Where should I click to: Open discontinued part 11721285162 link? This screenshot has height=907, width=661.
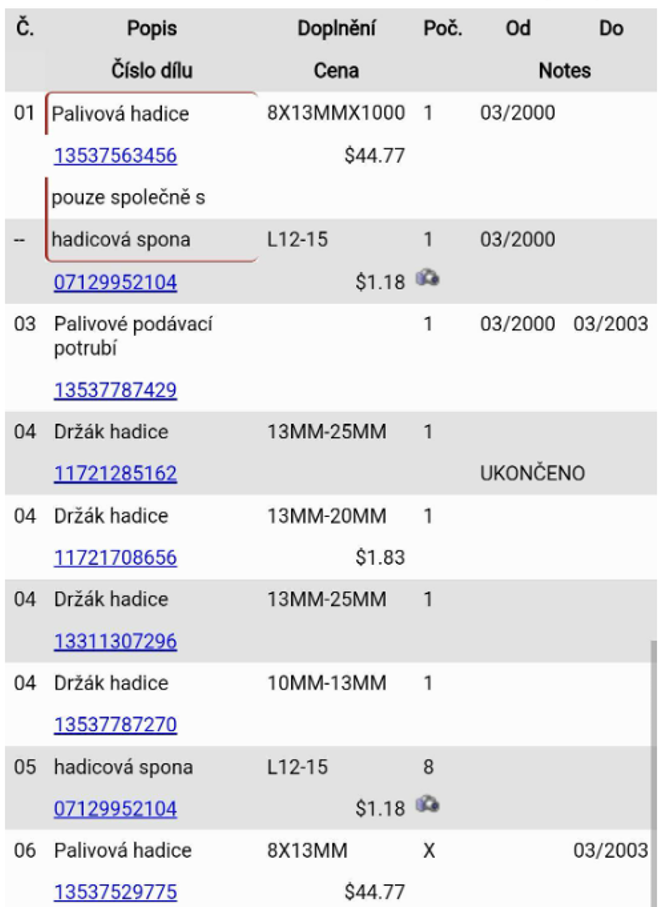(x=115, y=474)
